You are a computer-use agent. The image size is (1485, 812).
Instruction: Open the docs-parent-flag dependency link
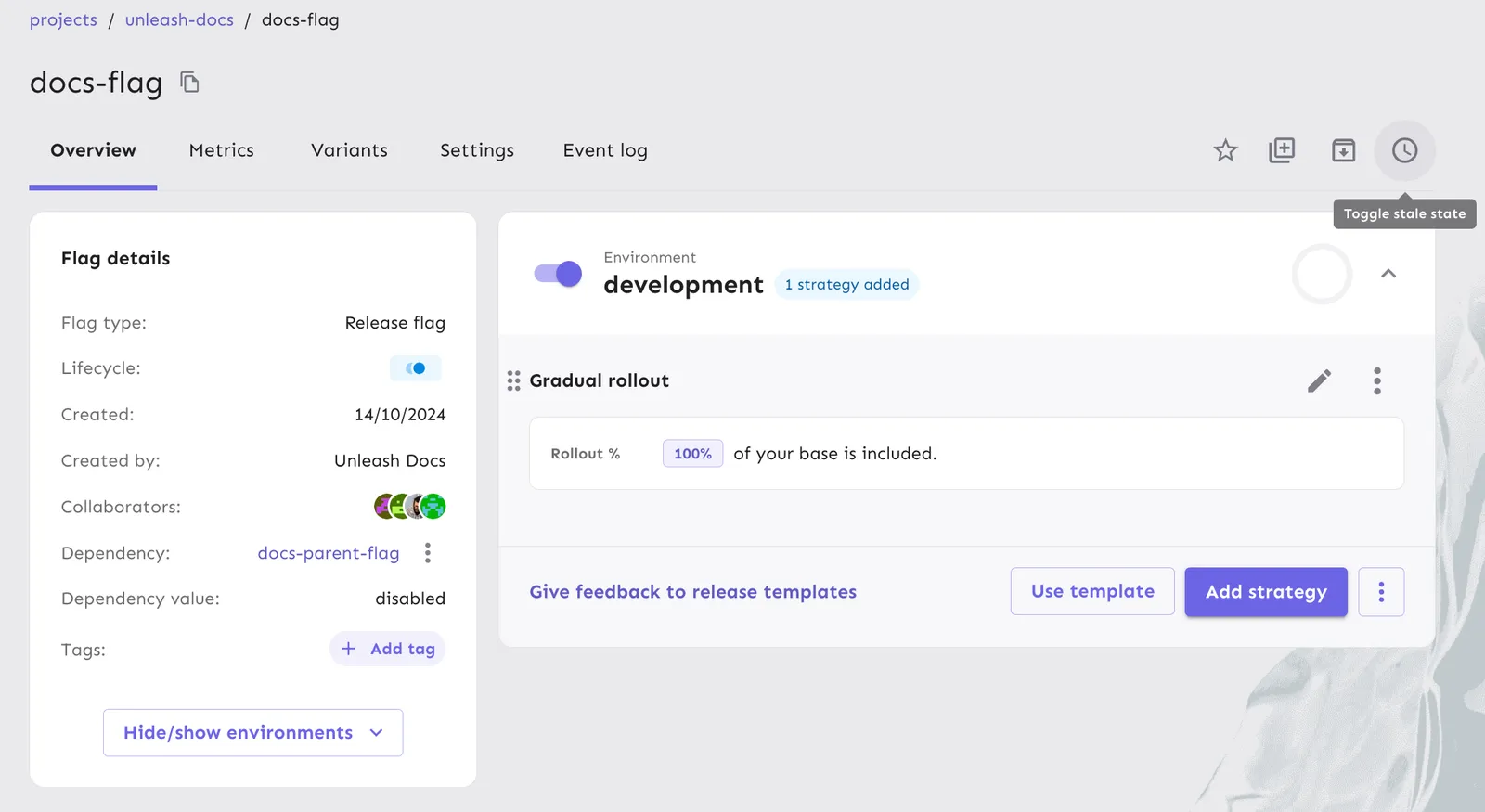tap(329, 553)
